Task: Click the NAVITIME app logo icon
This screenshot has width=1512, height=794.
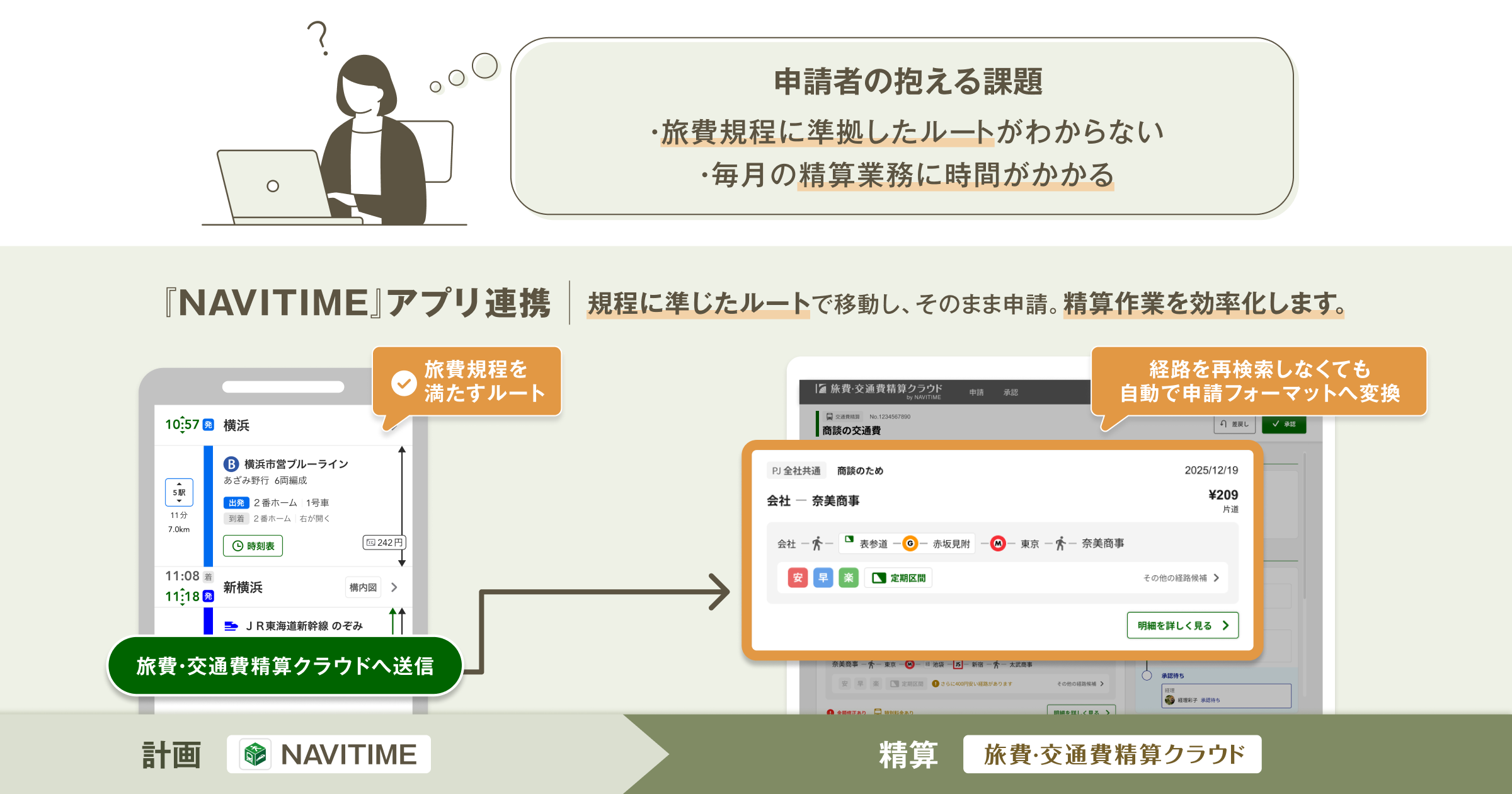Action: click(256, 754)
